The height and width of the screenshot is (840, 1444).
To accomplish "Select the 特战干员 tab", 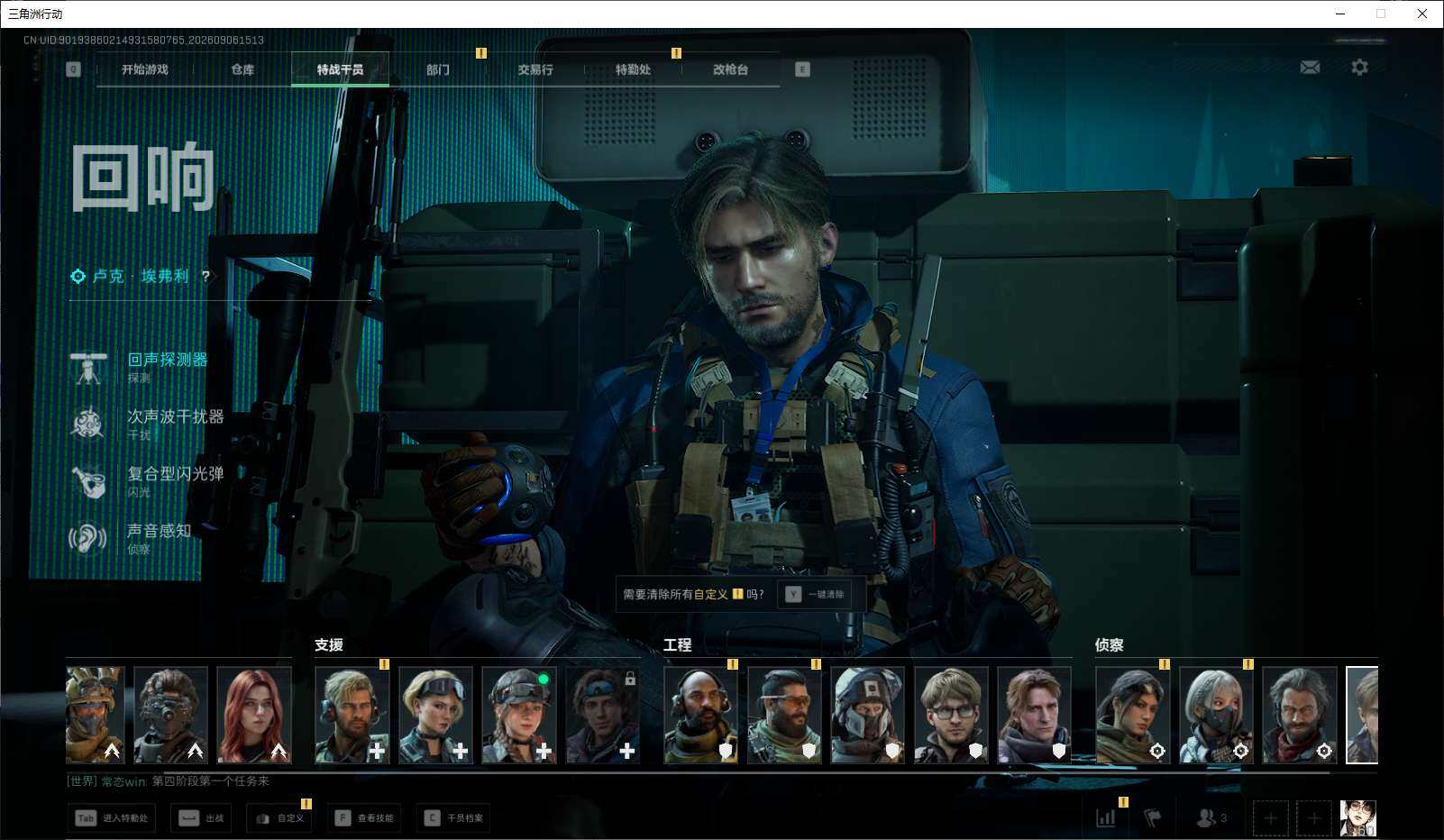I will [x=340, y=69].
